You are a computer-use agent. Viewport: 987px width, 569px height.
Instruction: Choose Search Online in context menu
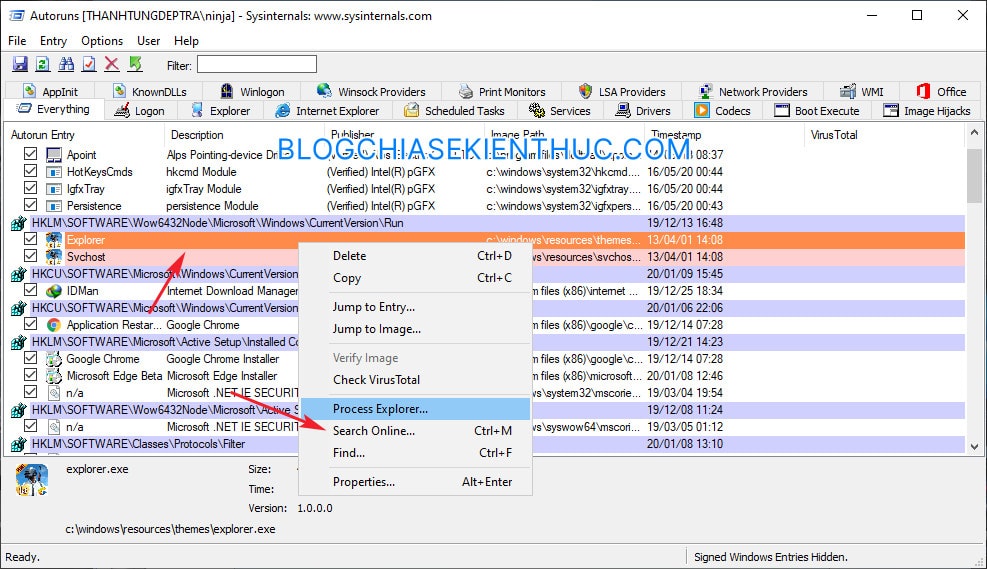click(x=415, y=431)
